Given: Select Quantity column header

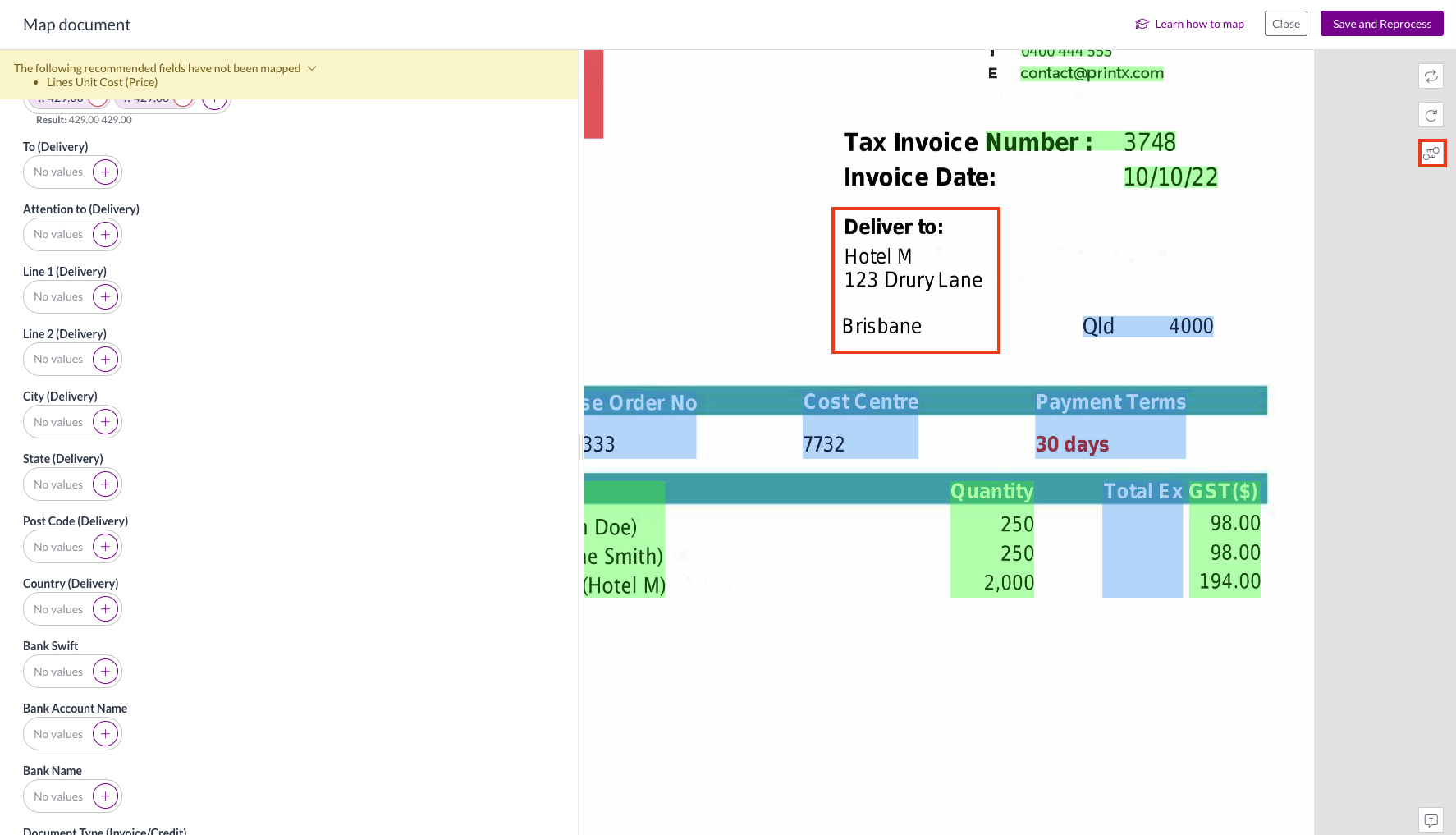Looking at the screenshot, I should coord(992,492).
